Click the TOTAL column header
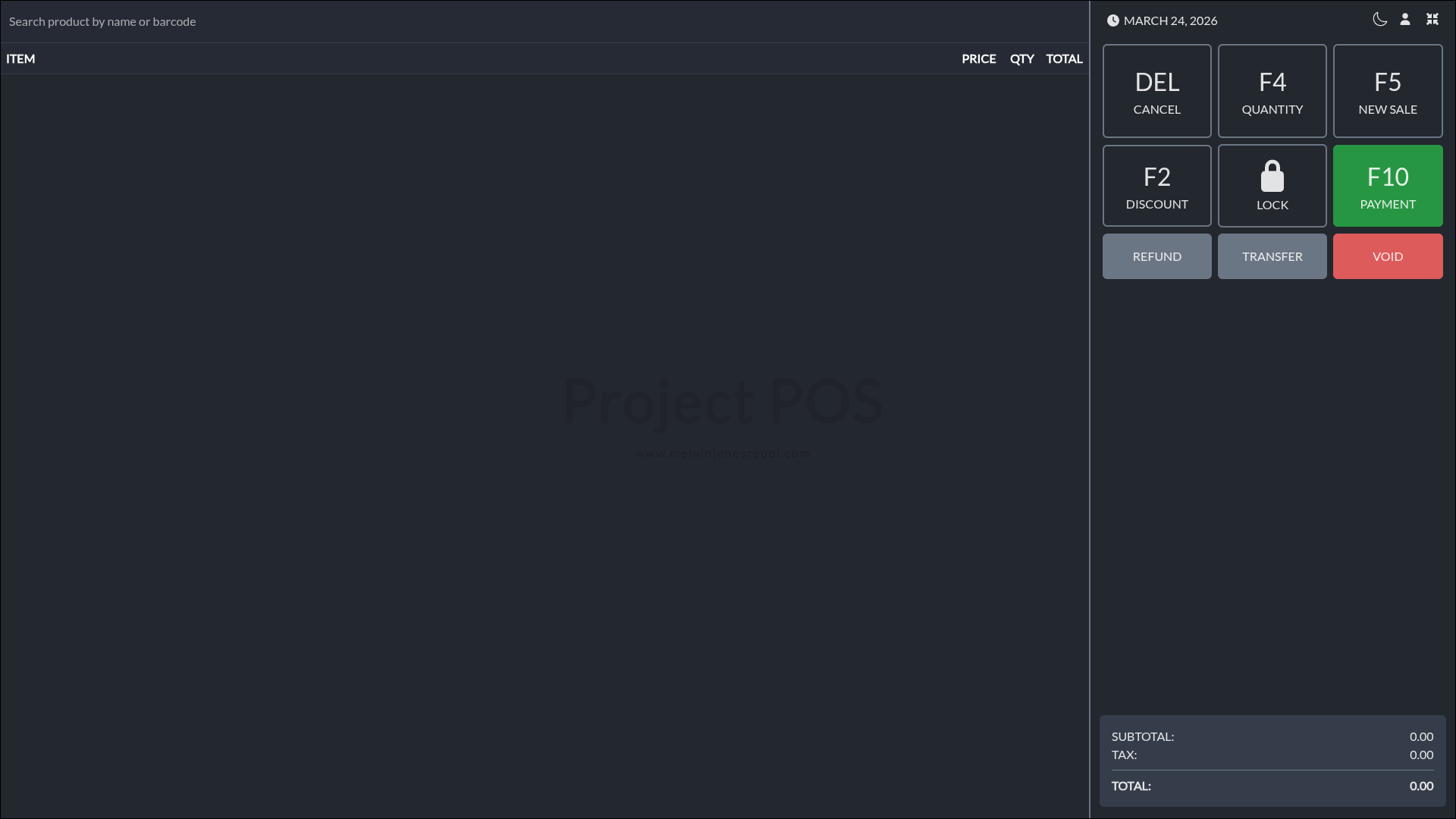This screenshot has width=1456, height=819. coord(1064,59)
